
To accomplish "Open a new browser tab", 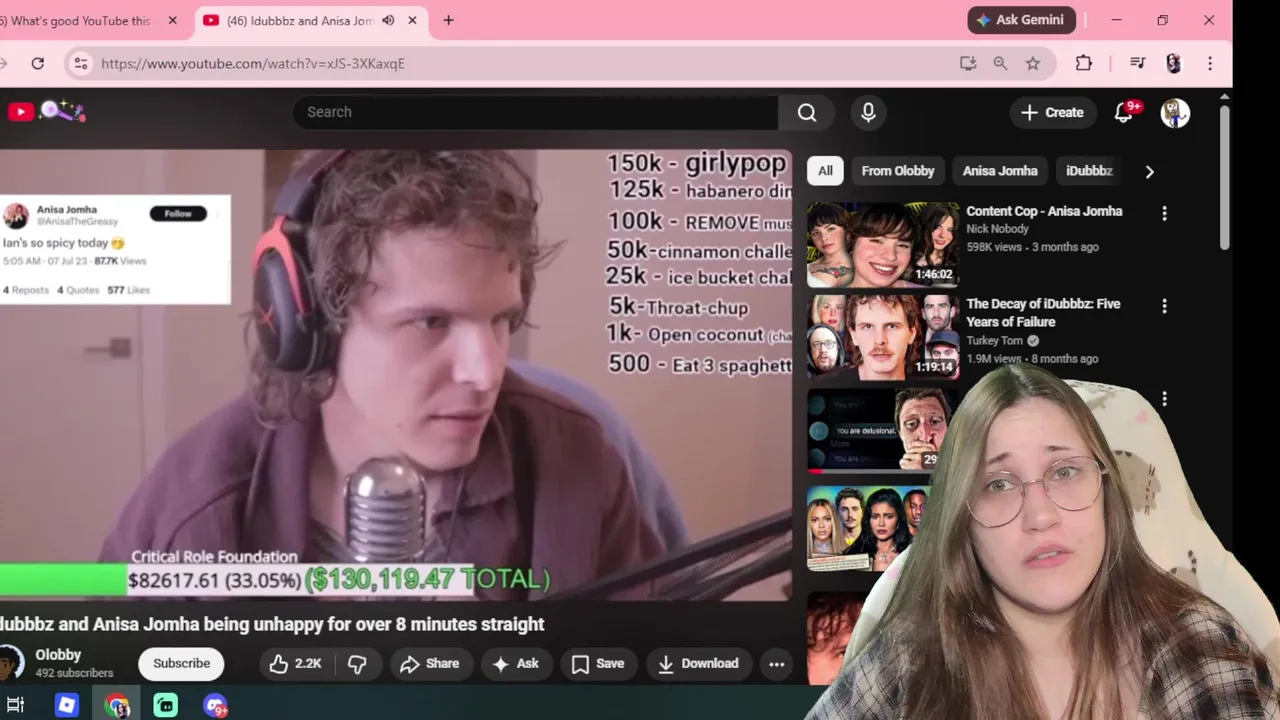I will coord(448,20).
